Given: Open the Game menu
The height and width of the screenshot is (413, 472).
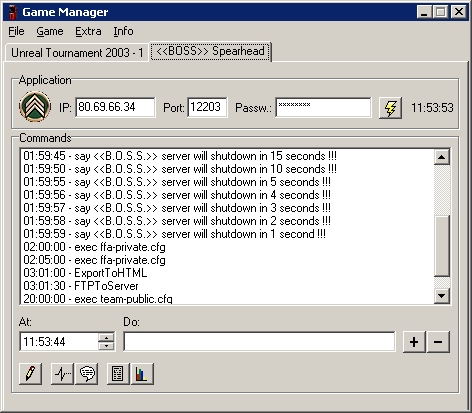Looking at the screenshot, I should point(50,31).
